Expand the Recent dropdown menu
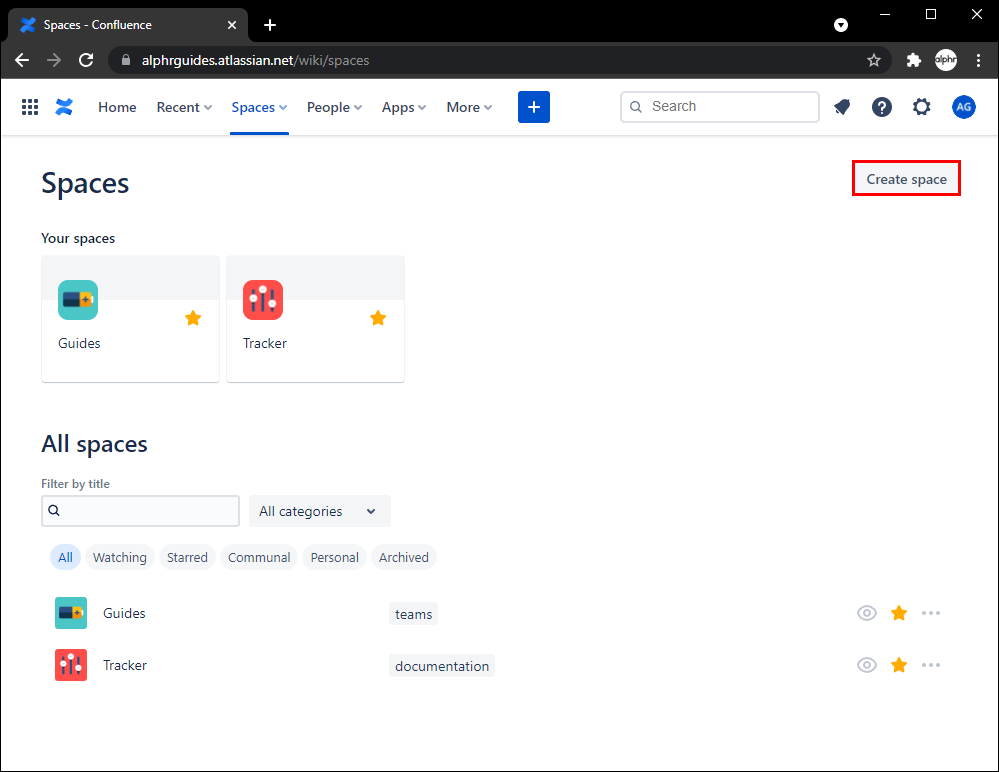Image resolution: width=999 pixels, height=772 pixels. click(184, 107)
